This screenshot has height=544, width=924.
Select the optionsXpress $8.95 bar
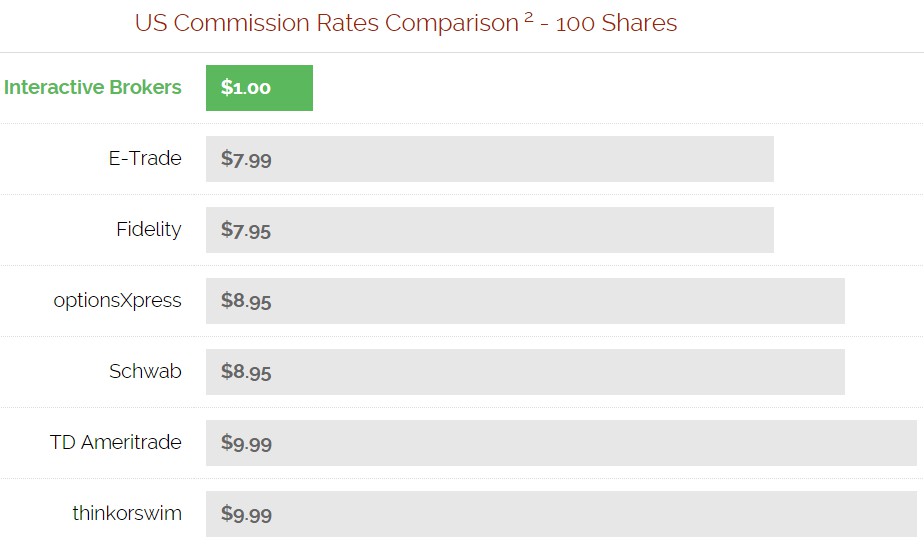(525, 301)
